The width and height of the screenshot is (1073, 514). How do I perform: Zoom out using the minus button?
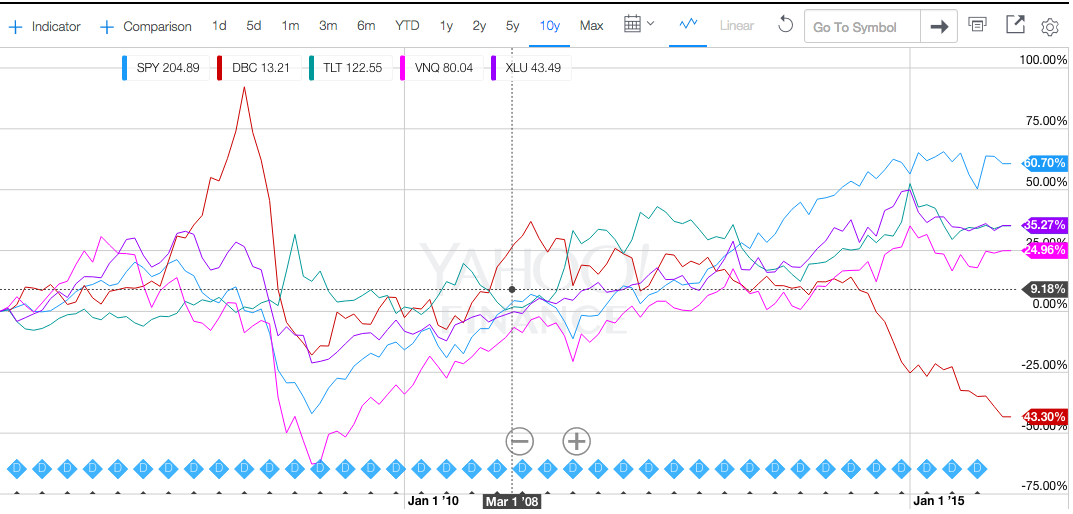519,441
